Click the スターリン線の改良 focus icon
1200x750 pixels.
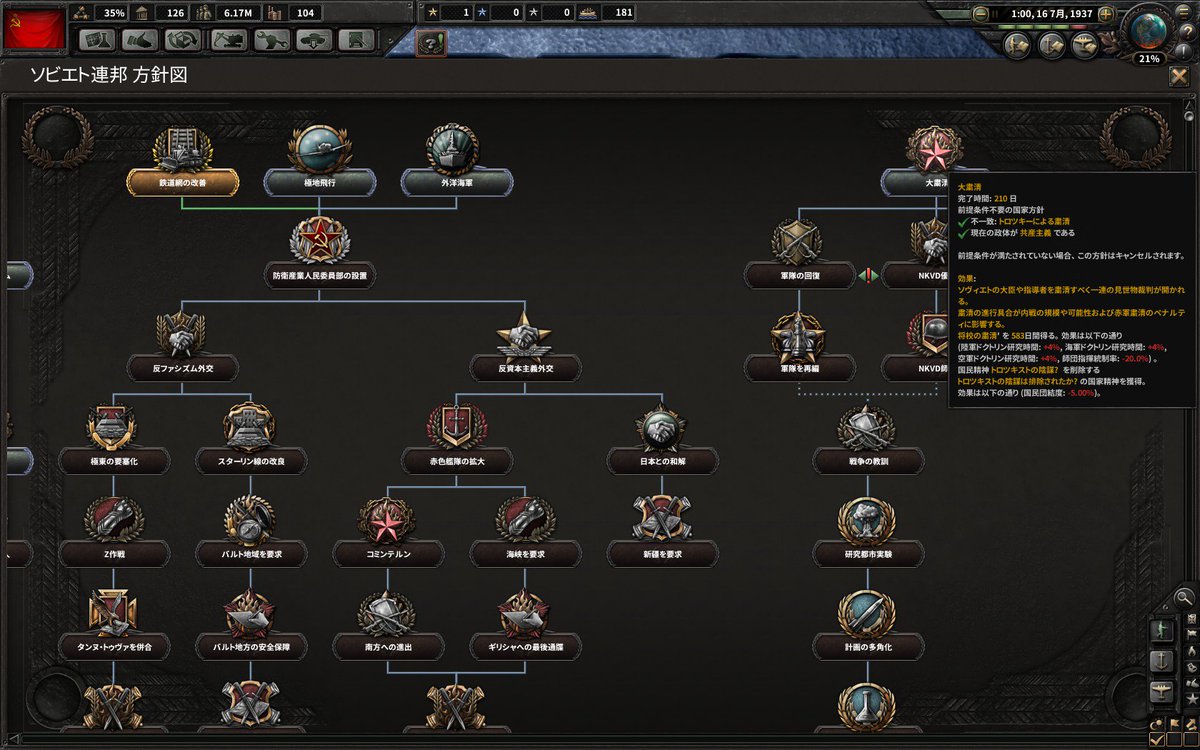point(251,426)
